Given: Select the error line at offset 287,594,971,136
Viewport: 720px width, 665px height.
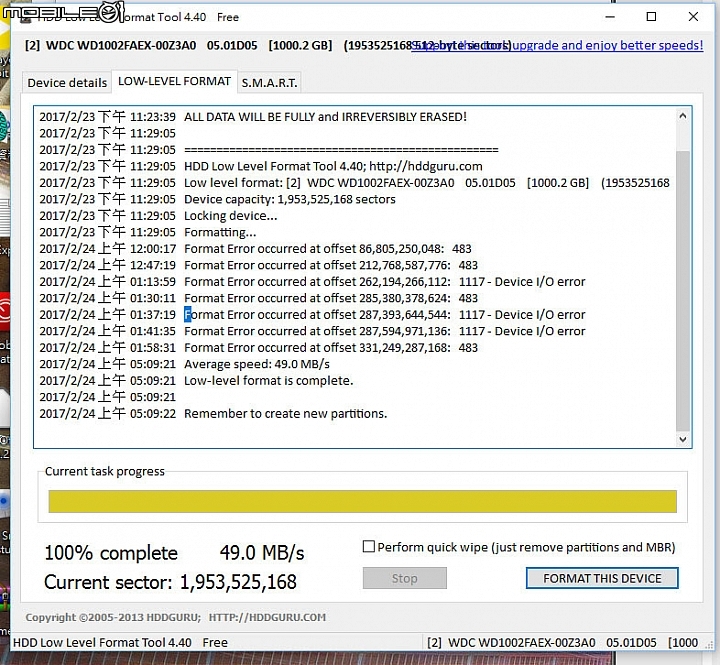Looking at the screenshot, I should pos(312,331).
